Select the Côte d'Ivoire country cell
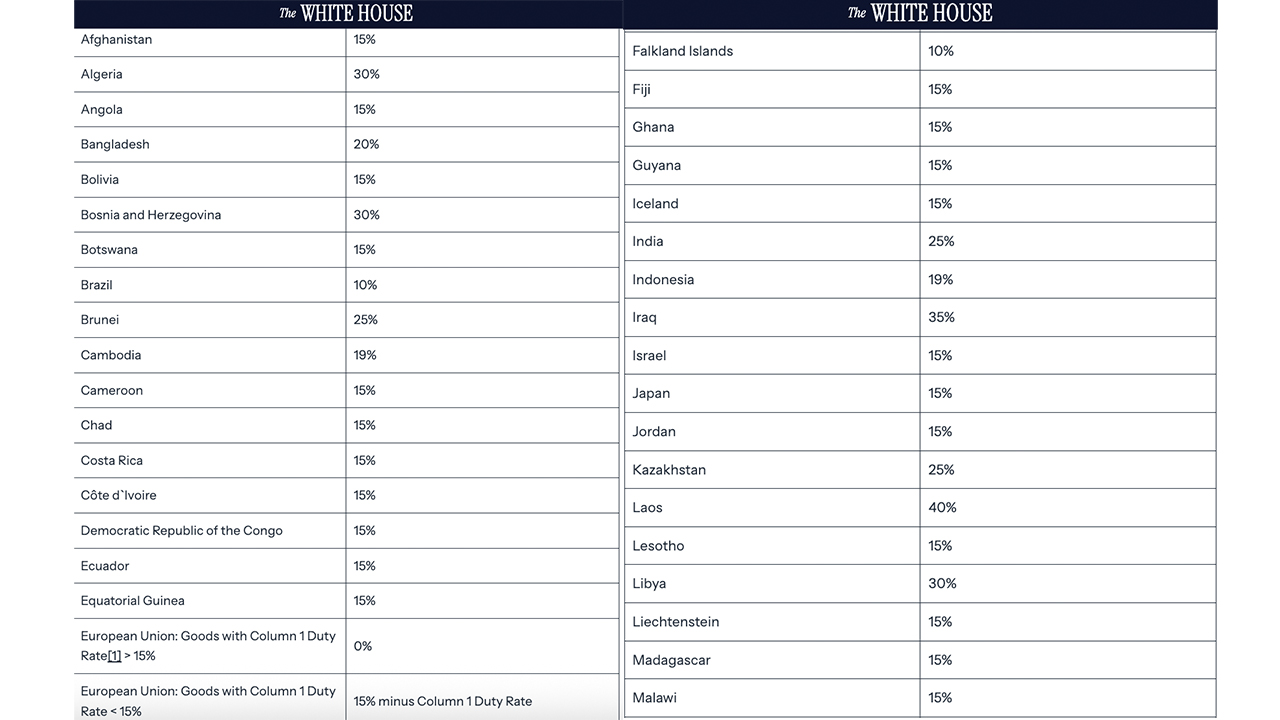Viewport: 1280px width, 720px height. click(119, 496)
